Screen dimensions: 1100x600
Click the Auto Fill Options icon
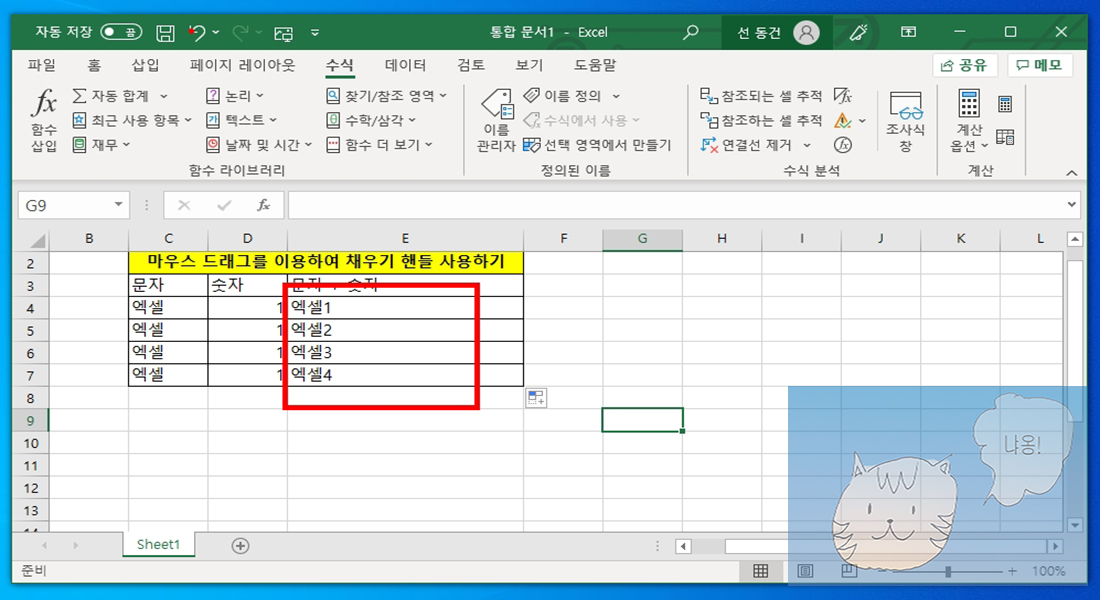point(536,398)
